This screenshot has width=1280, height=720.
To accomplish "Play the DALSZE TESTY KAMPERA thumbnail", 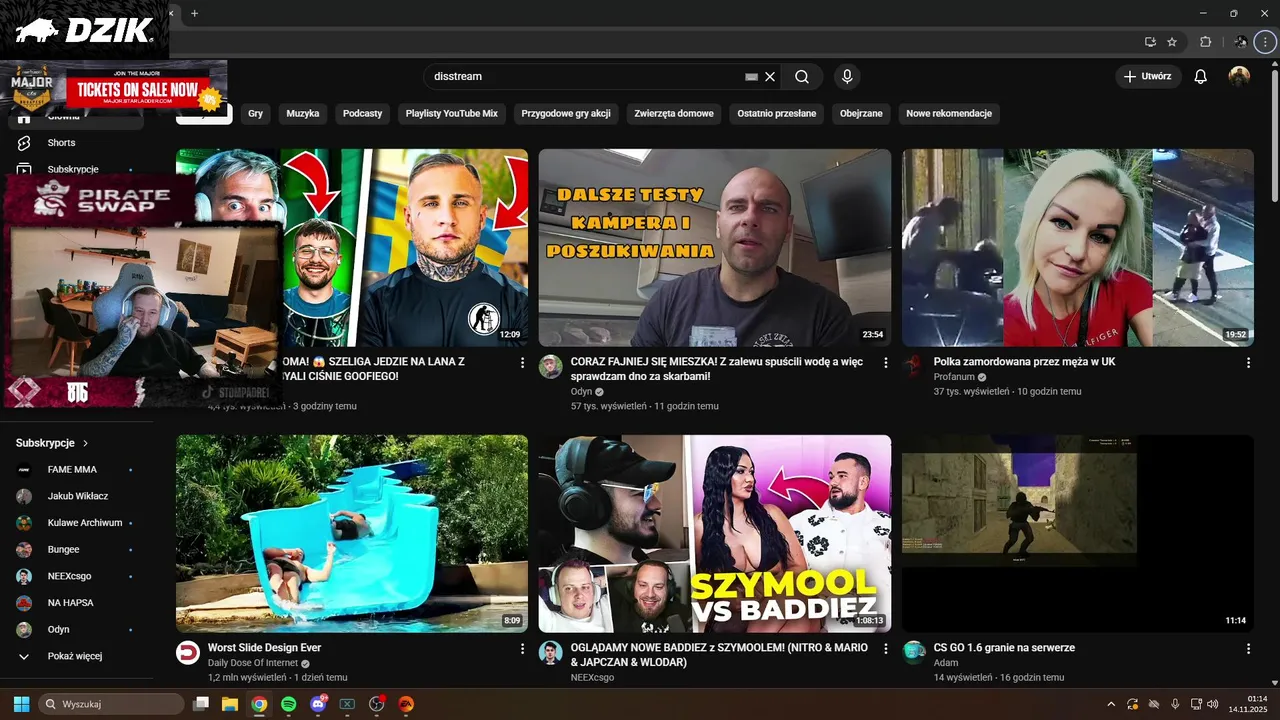I will 715,248.
